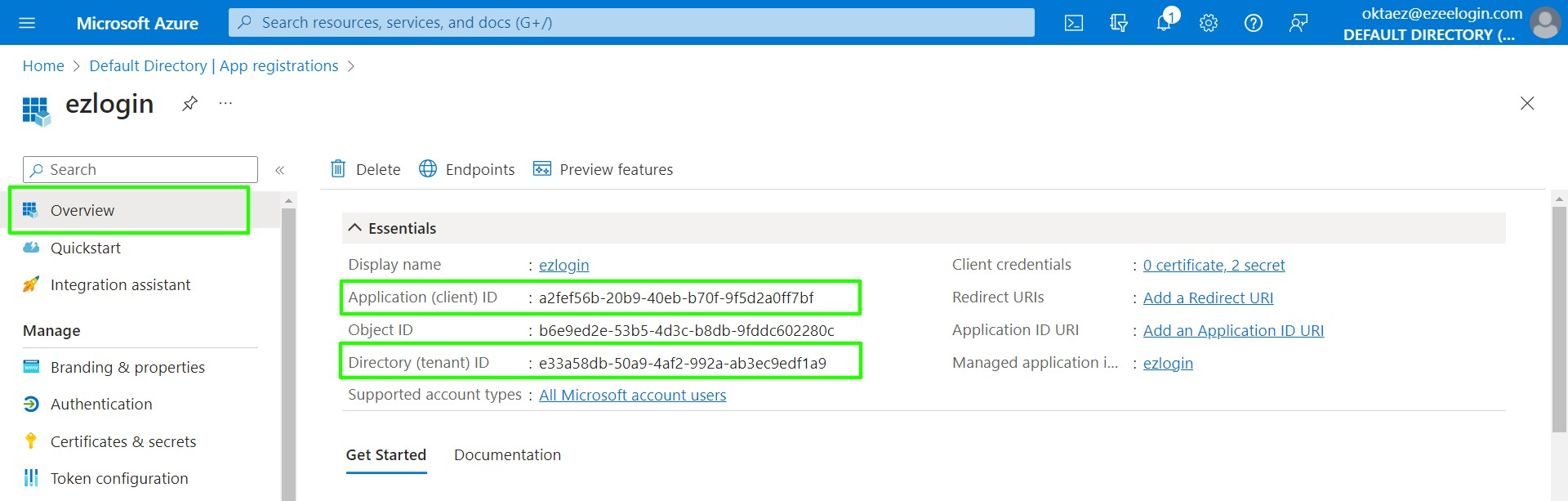
Task: Pin the ezlogin app to dashboard
Action: [x=189, y=103]
